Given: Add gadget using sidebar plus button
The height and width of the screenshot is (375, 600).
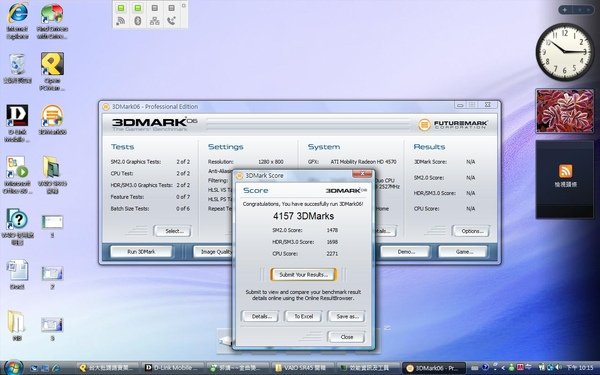Looking at the screenshot, I should click(x=565, y=10).
